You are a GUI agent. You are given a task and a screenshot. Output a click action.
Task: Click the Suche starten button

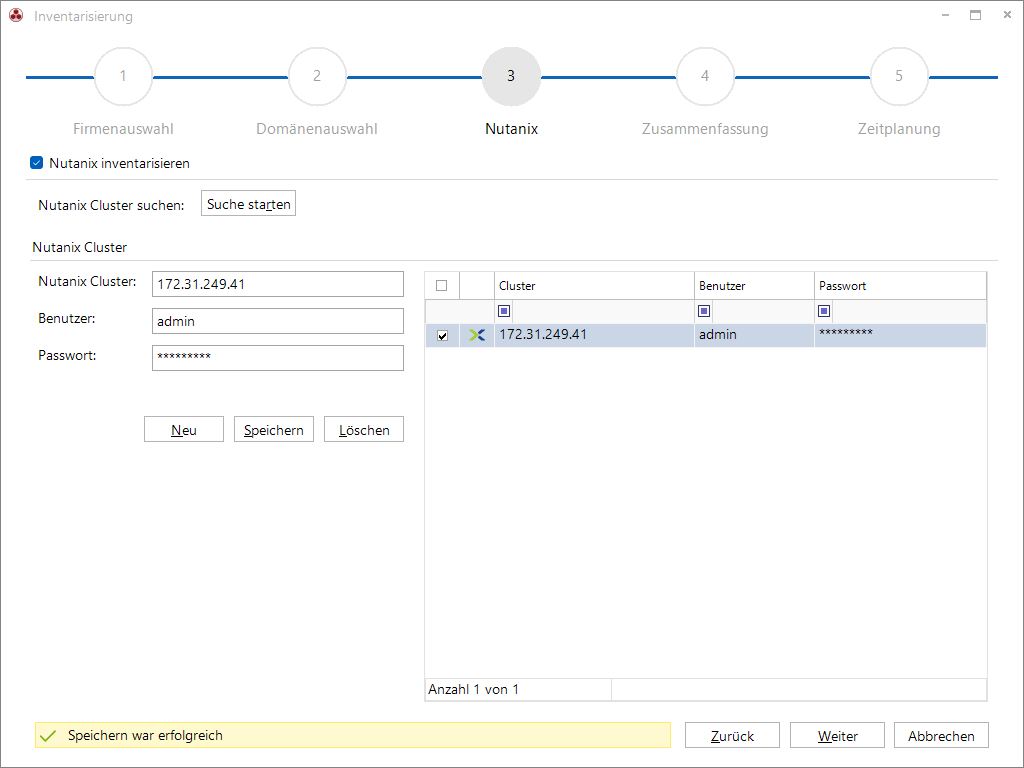pyautogui.click(x=248, y=204)
